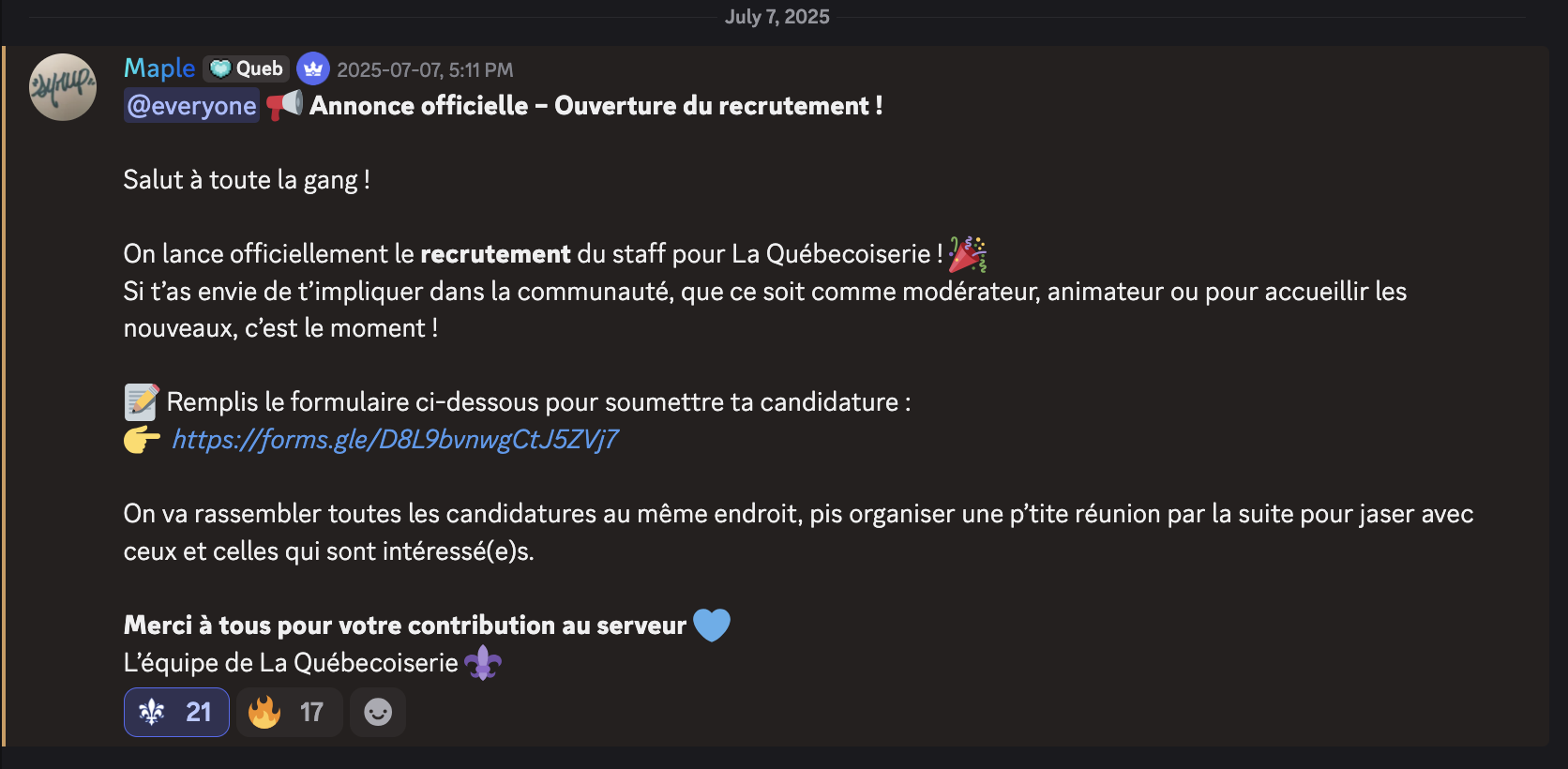Click the Queb server tag badge
1568x769 pixels.
(247, 68)
